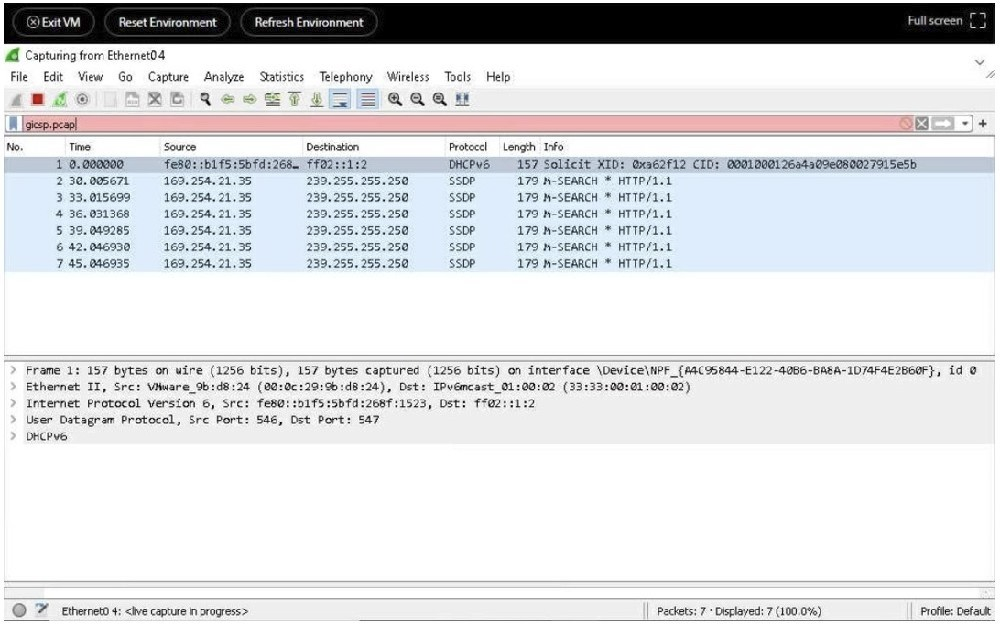
Task: Open the File menu
Action: coord(19,77)
